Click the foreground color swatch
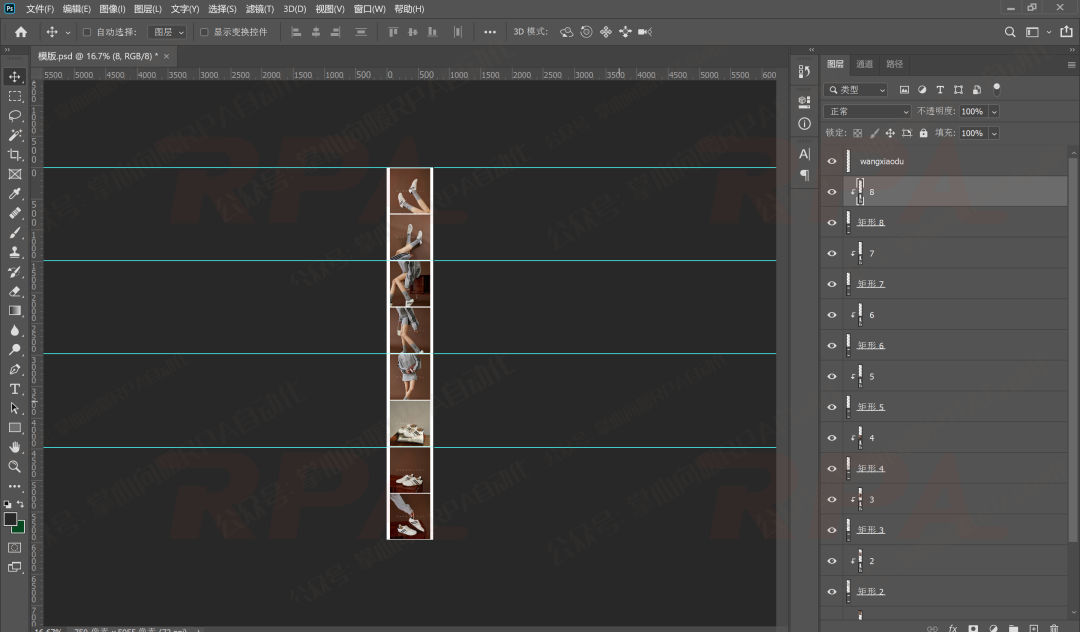Image resolution: width=1080 pixels, height=632 pixels. (11, 520)
